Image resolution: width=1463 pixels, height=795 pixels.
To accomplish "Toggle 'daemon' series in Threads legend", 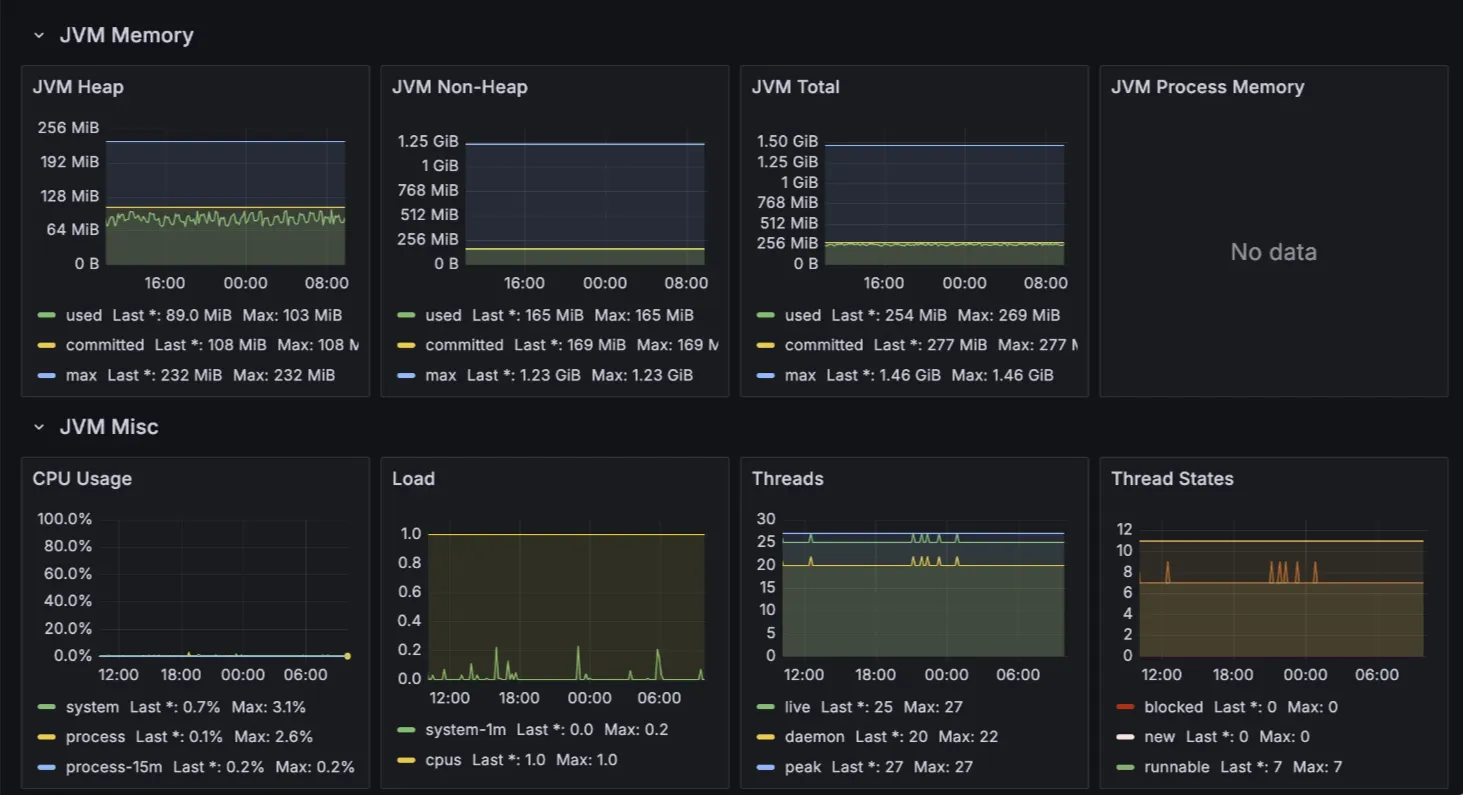I will click(x=814, y=737).
